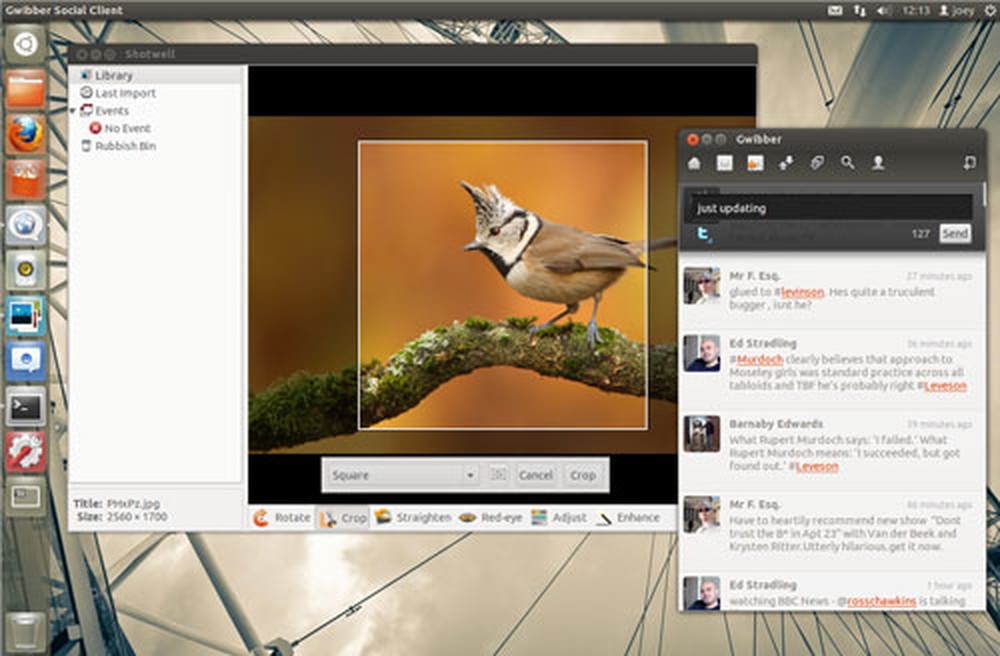Image resolution: width=1000 pixels, height=656 pixels.
Task: Open the Square crop preset dropdown
Action: tap(400, 475)
